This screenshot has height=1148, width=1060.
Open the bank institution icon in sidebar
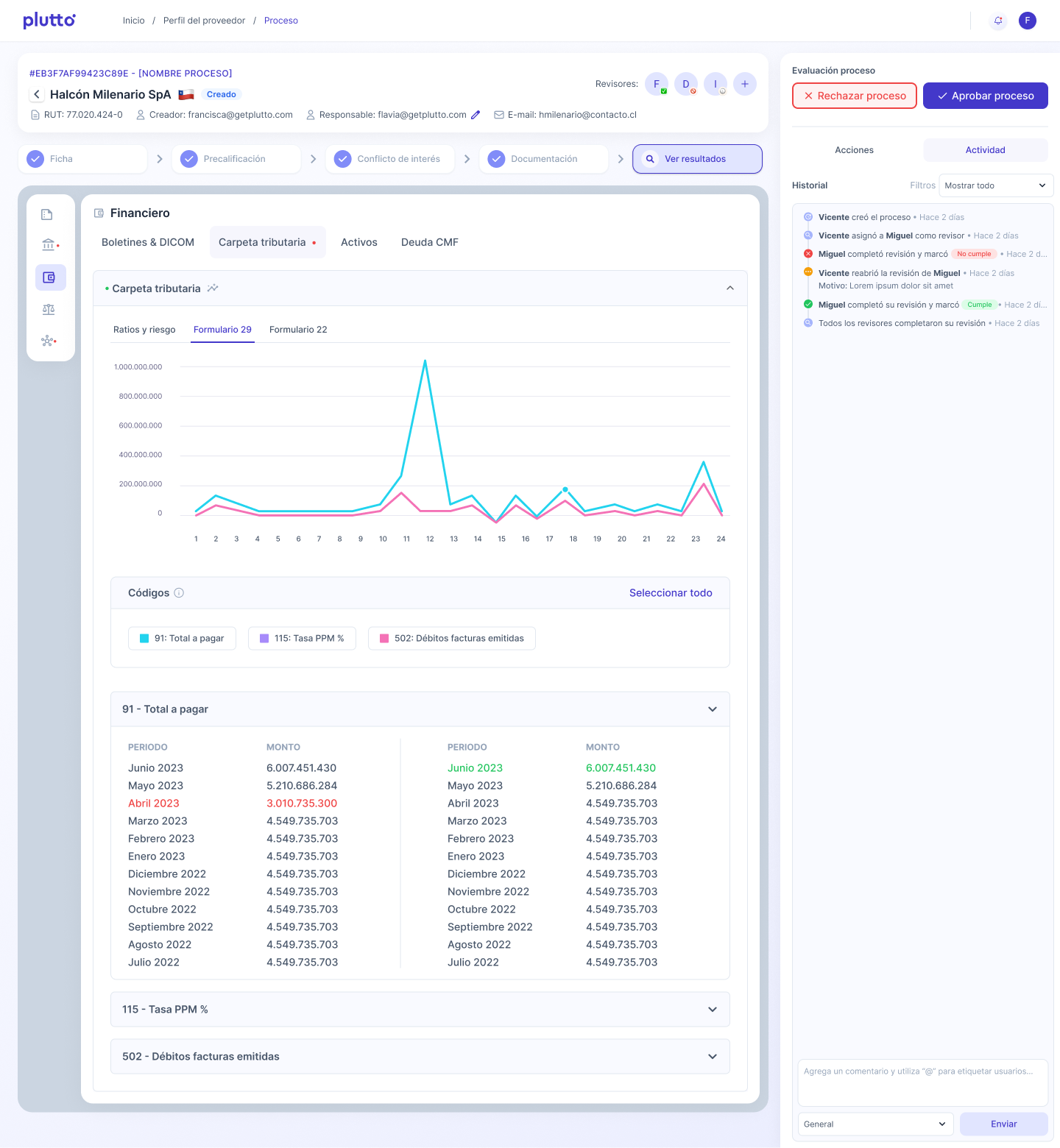49,245
